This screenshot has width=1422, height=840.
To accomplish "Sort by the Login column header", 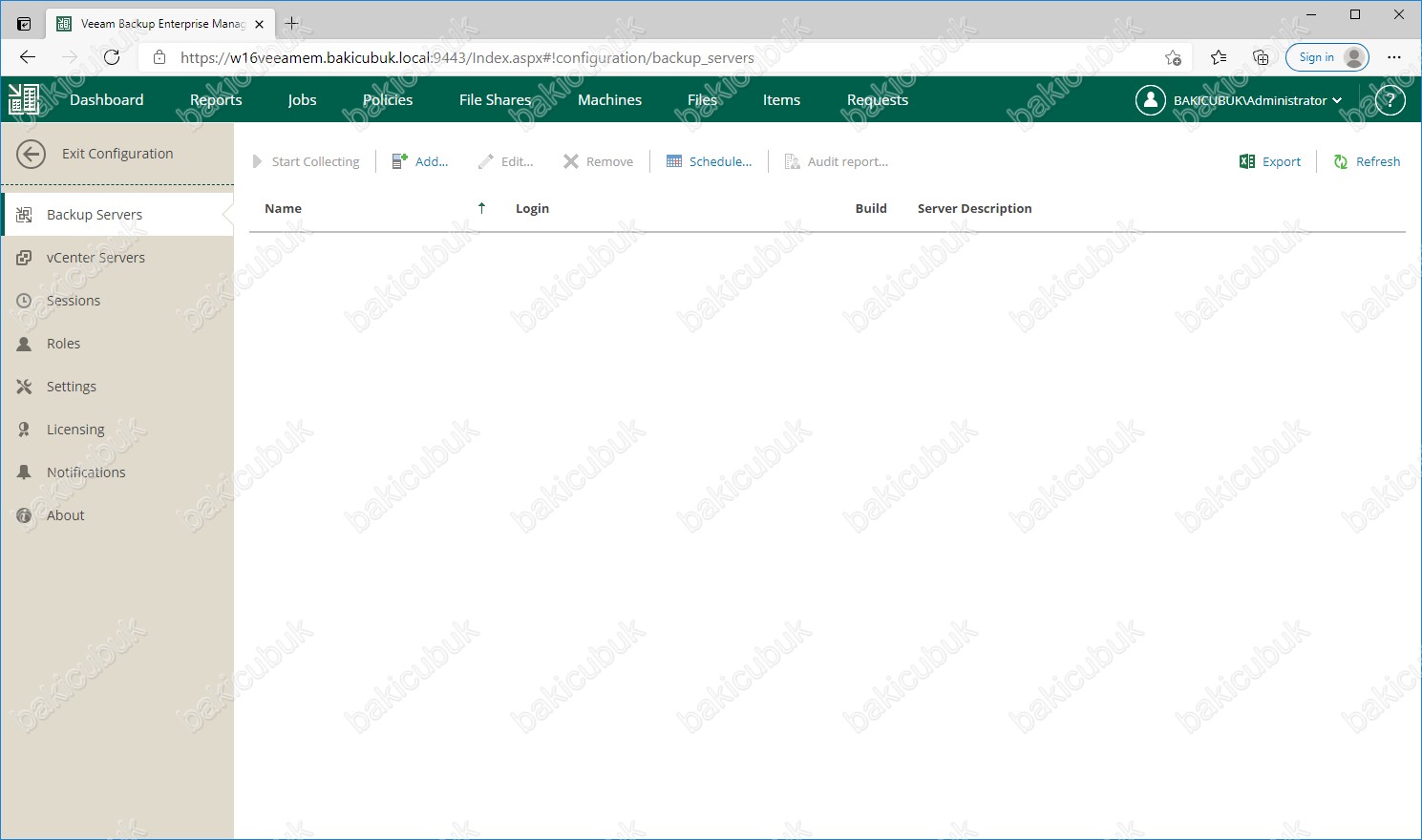I will 532,208.
